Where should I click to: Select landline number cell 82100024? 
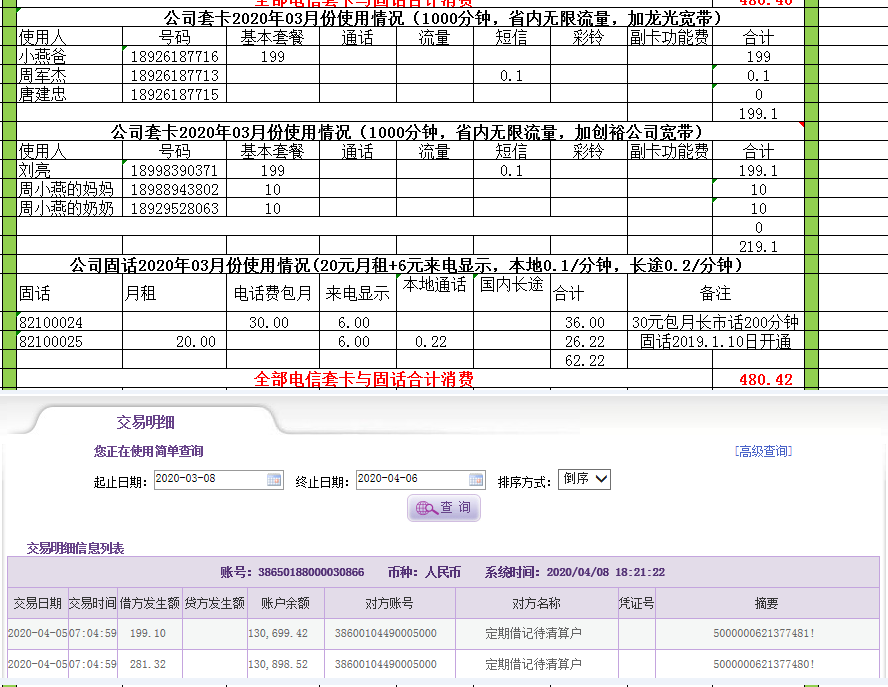click(69, 323)
